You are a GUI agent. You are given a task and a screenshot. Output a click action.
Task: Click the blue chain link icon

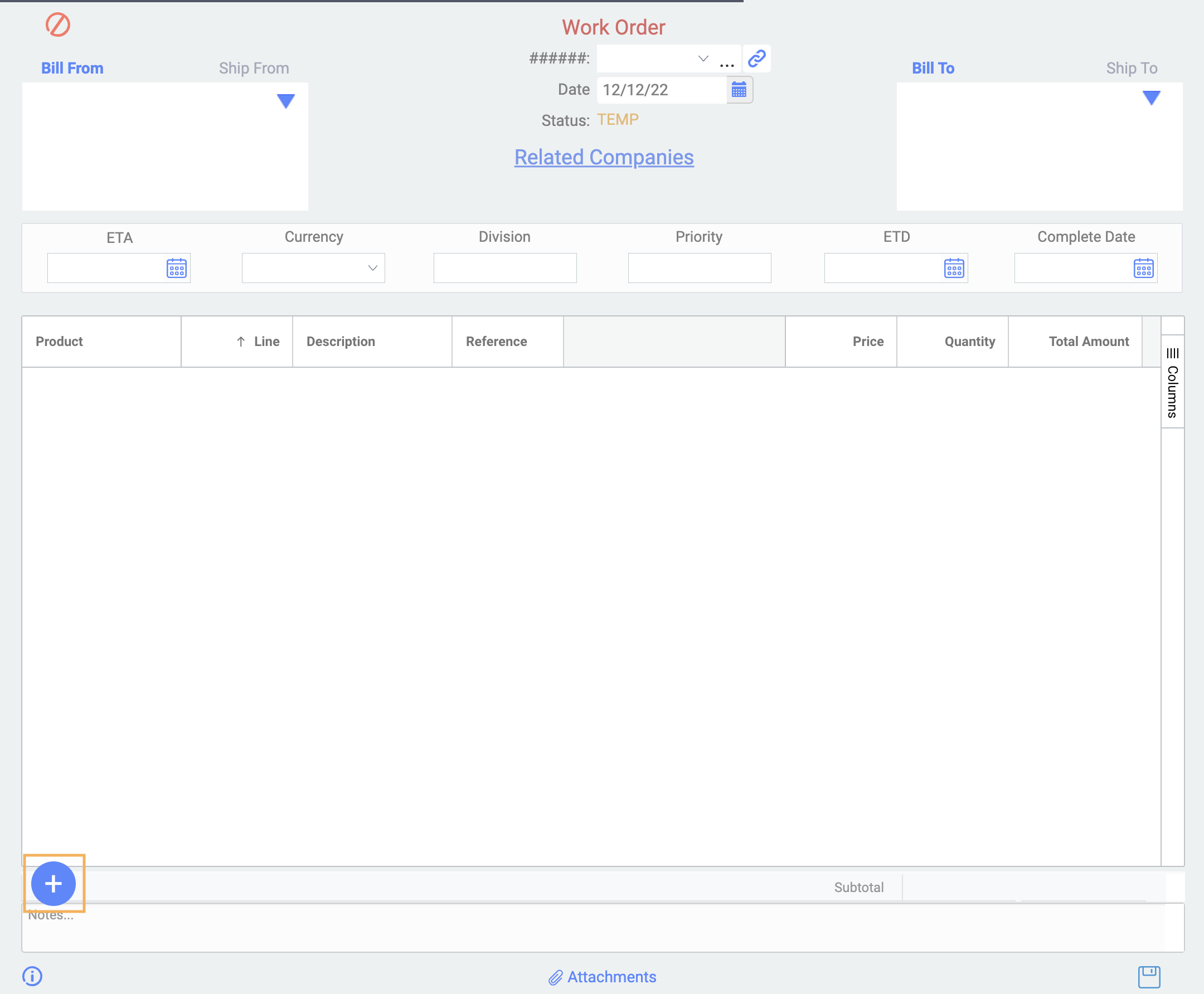pos(756,59)
